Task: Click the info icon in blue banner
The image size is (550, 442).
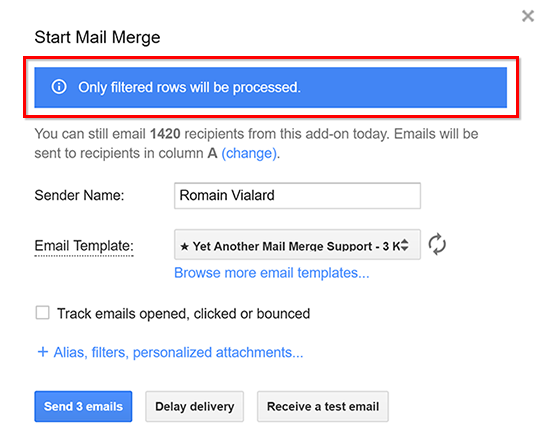Action: click(x=59, y=87)
